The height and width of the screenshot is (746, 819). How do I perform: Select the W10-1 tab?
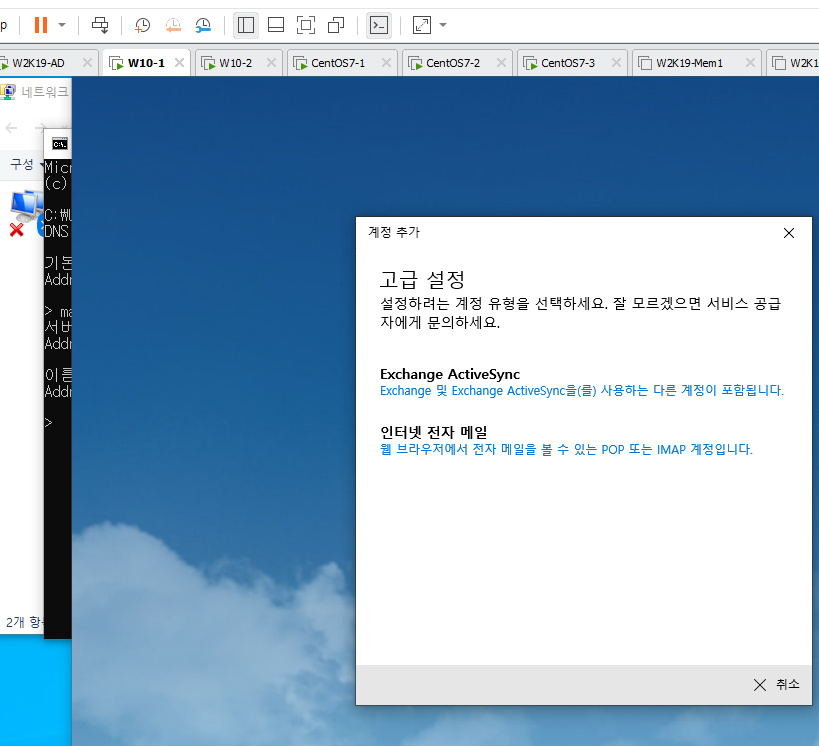point(146,63)
